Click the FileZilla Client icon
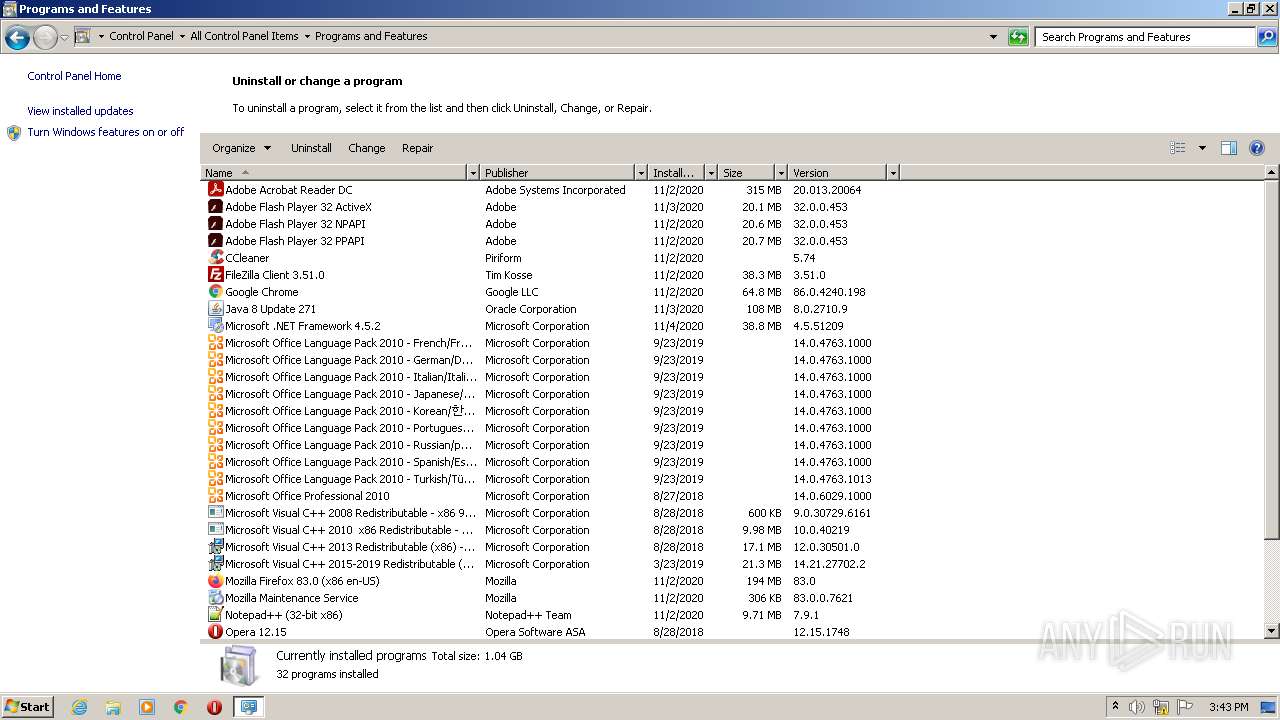Viewport: 1280px width, 720px height. 215,274
